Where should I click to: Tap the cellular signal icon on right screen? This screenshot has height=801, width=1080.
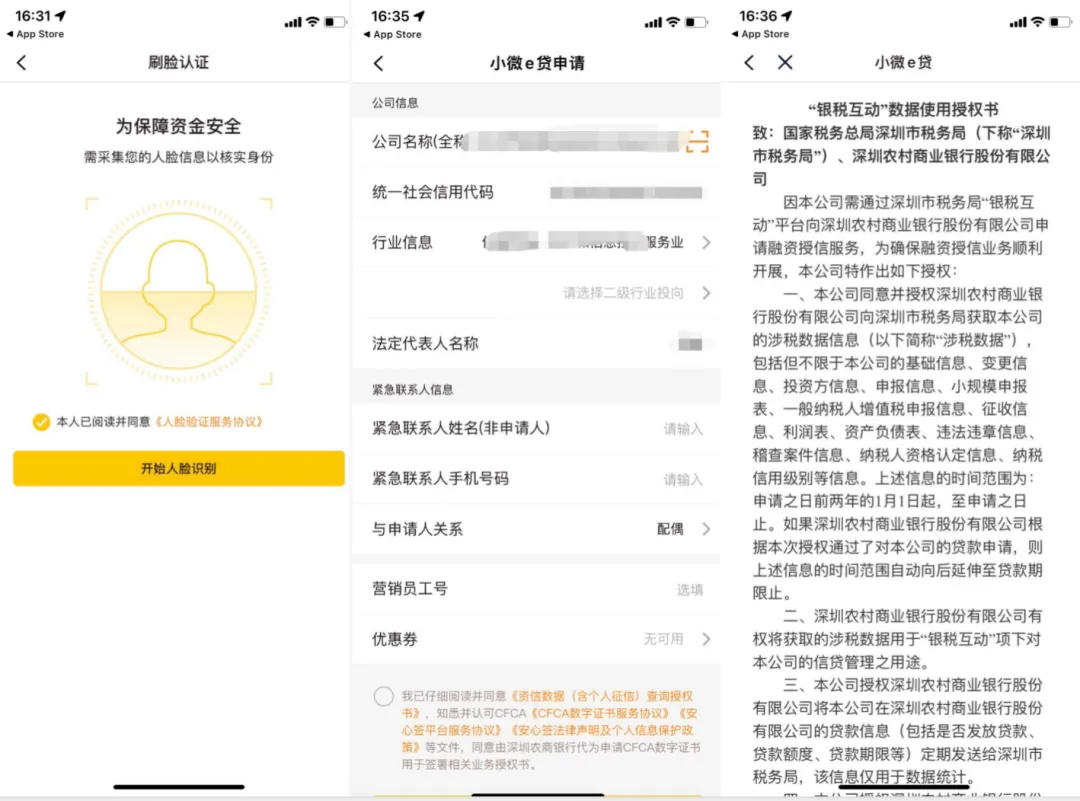pos(1018,22)
